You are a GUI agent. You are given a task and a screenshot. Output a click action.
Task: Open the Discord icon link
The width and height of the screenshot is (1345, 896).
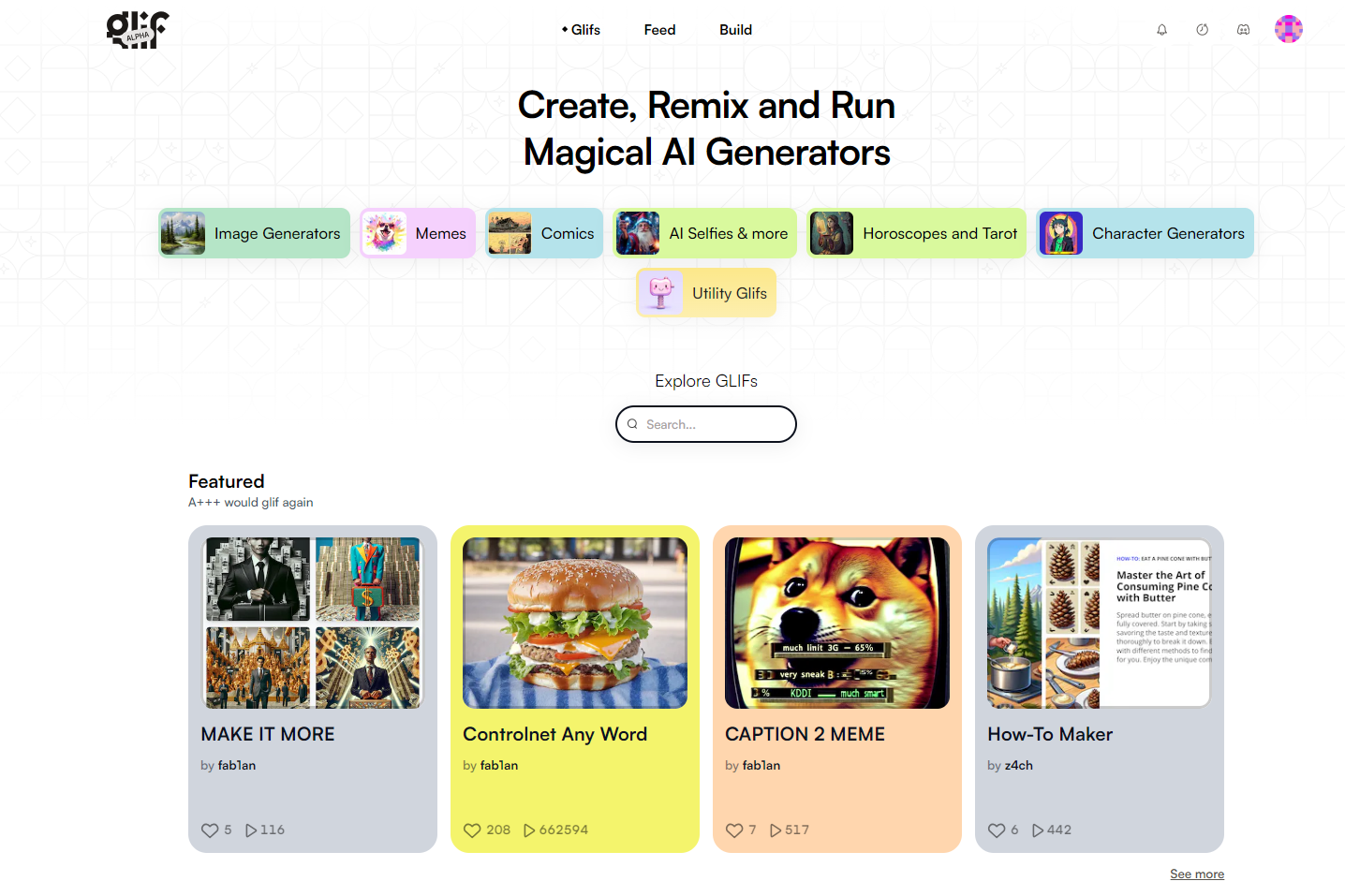1243,30
